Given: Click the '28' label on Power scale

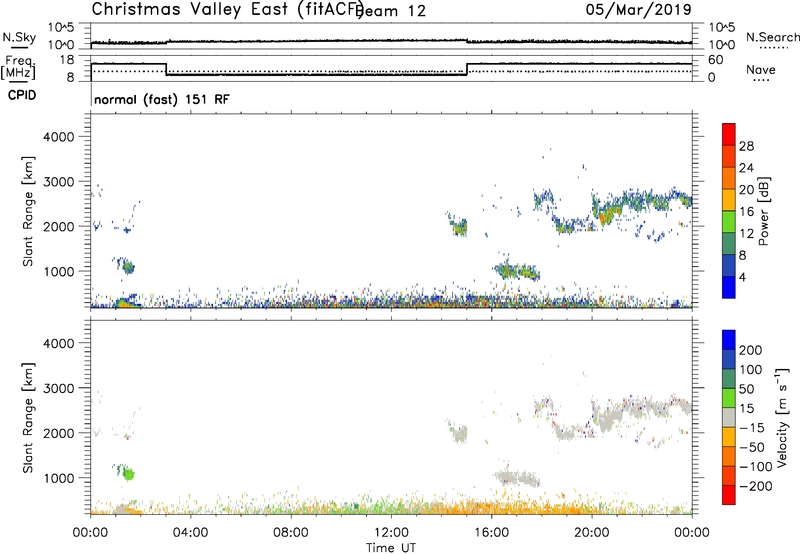Looking at the screenshot, I should [x=746, y=147].
